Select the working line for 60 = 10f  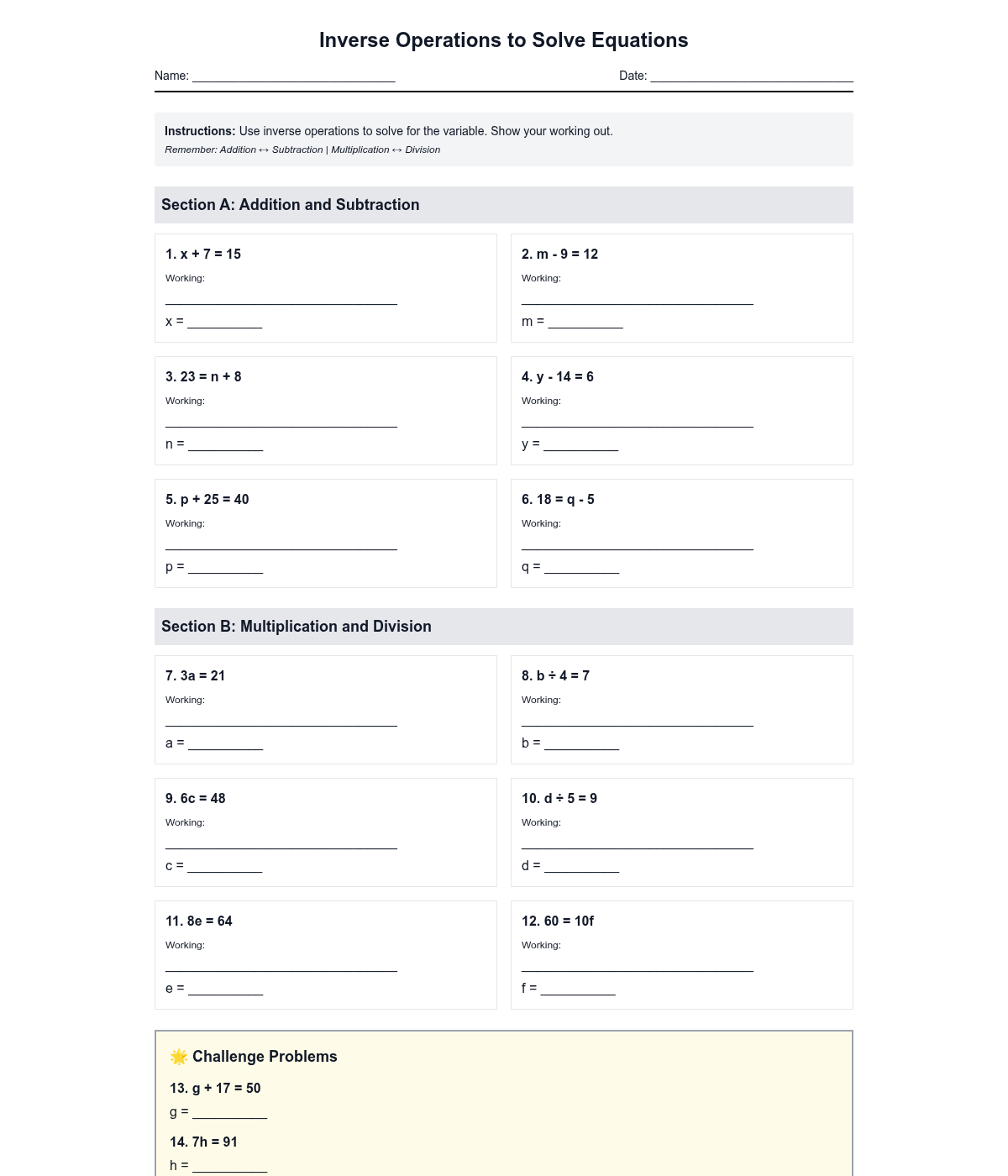click(x=637, y=964)
